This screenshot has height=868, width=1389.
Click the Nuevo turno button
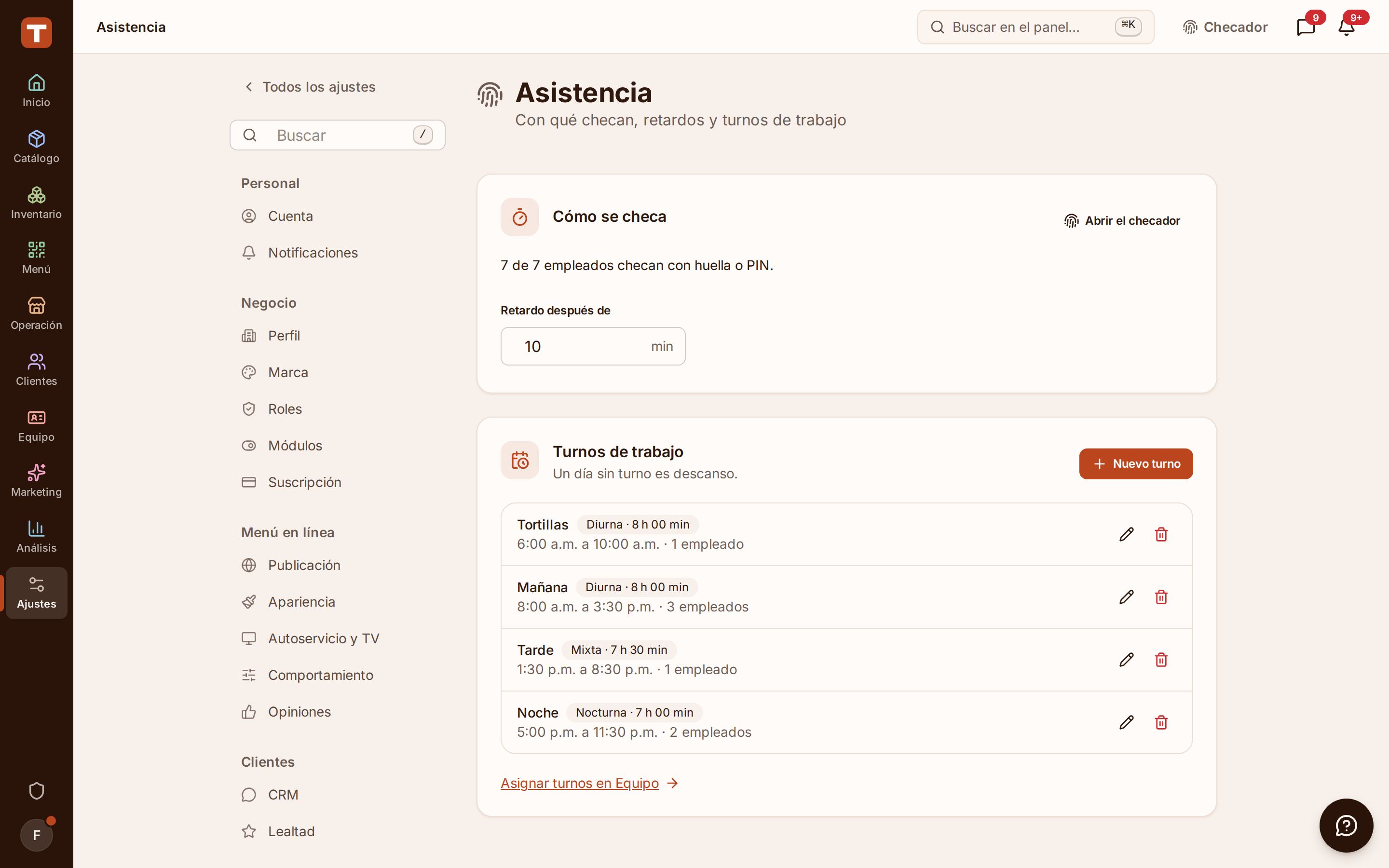pos(1135,464)
